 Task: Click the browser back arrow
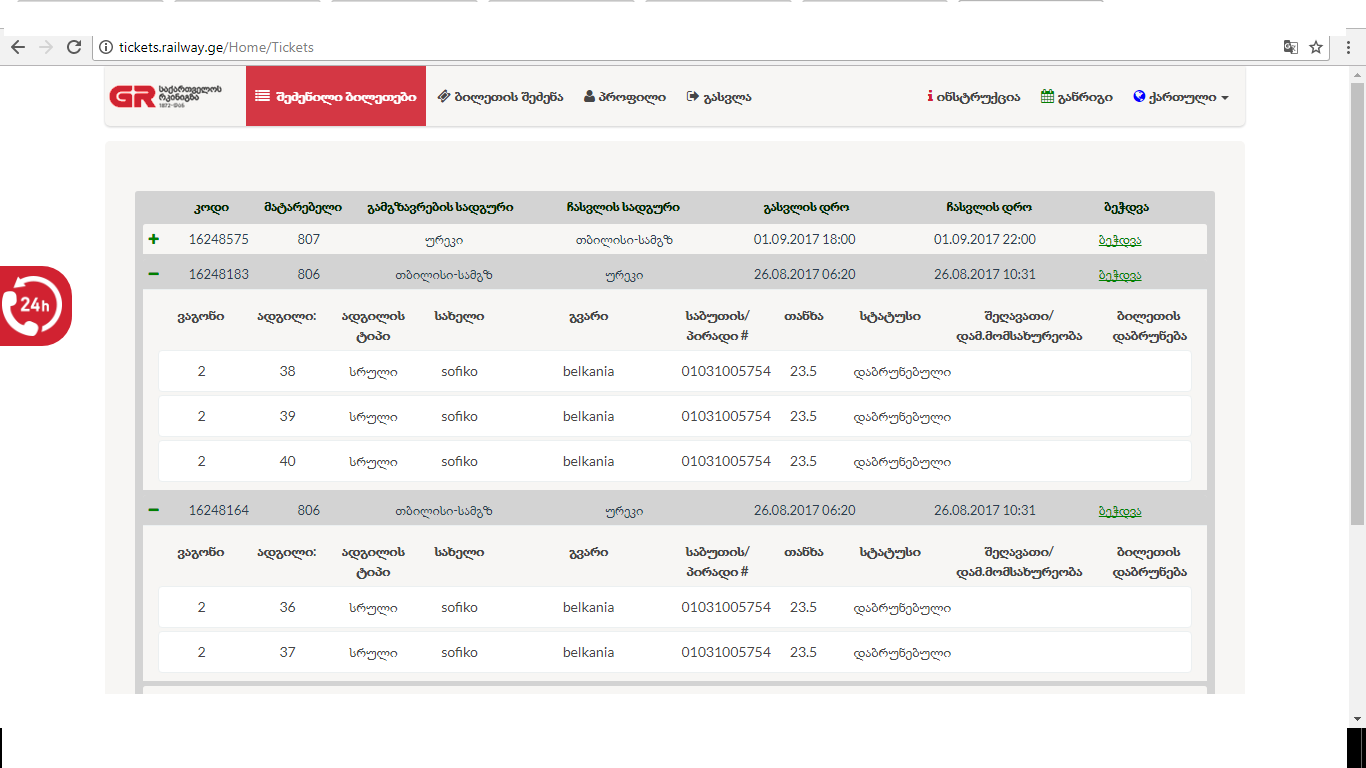(18, 47)
